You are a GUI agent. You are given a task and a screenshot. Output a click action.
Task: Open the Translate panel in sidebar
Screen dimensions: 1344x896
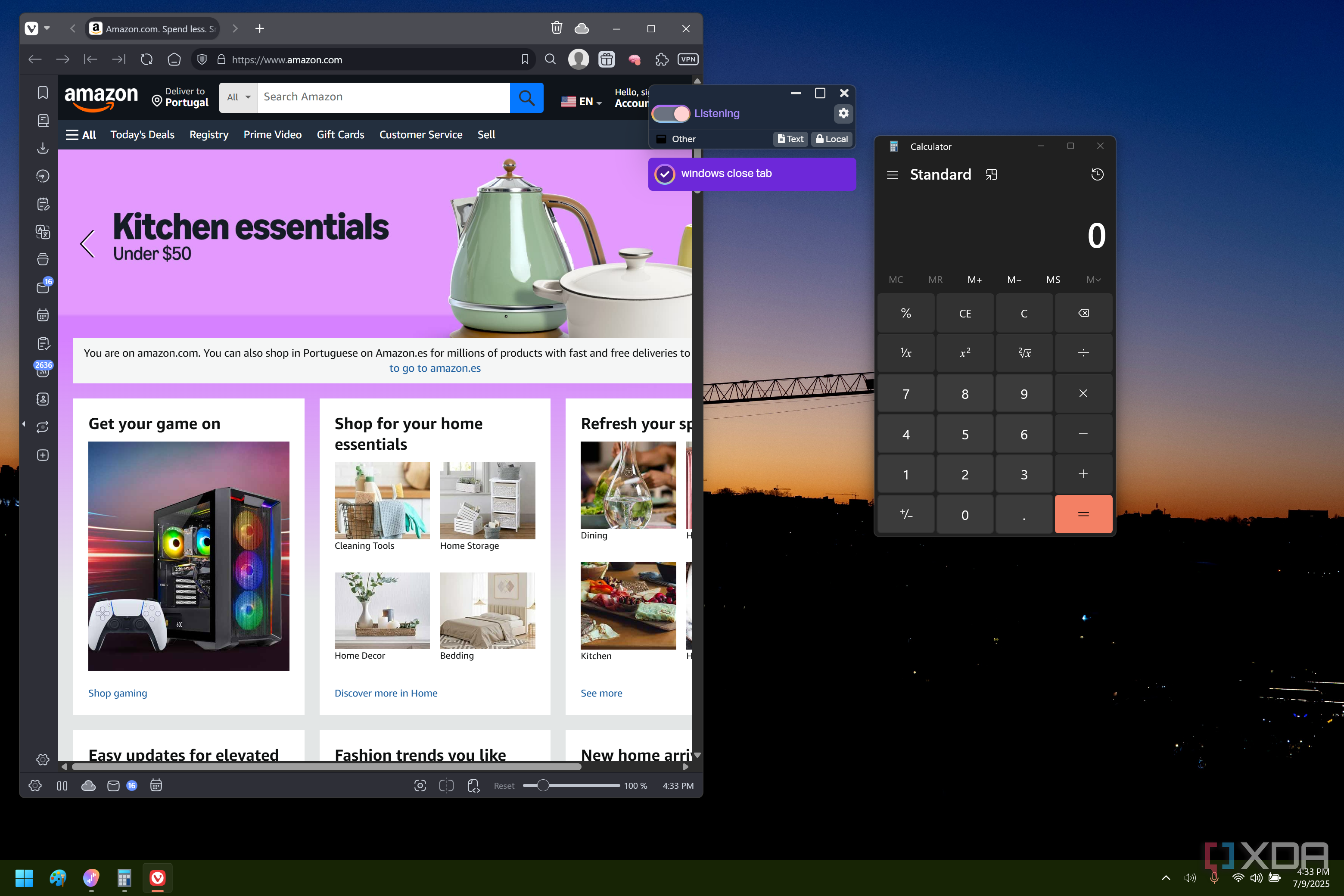pyautogui.click(x=43, y=232)
